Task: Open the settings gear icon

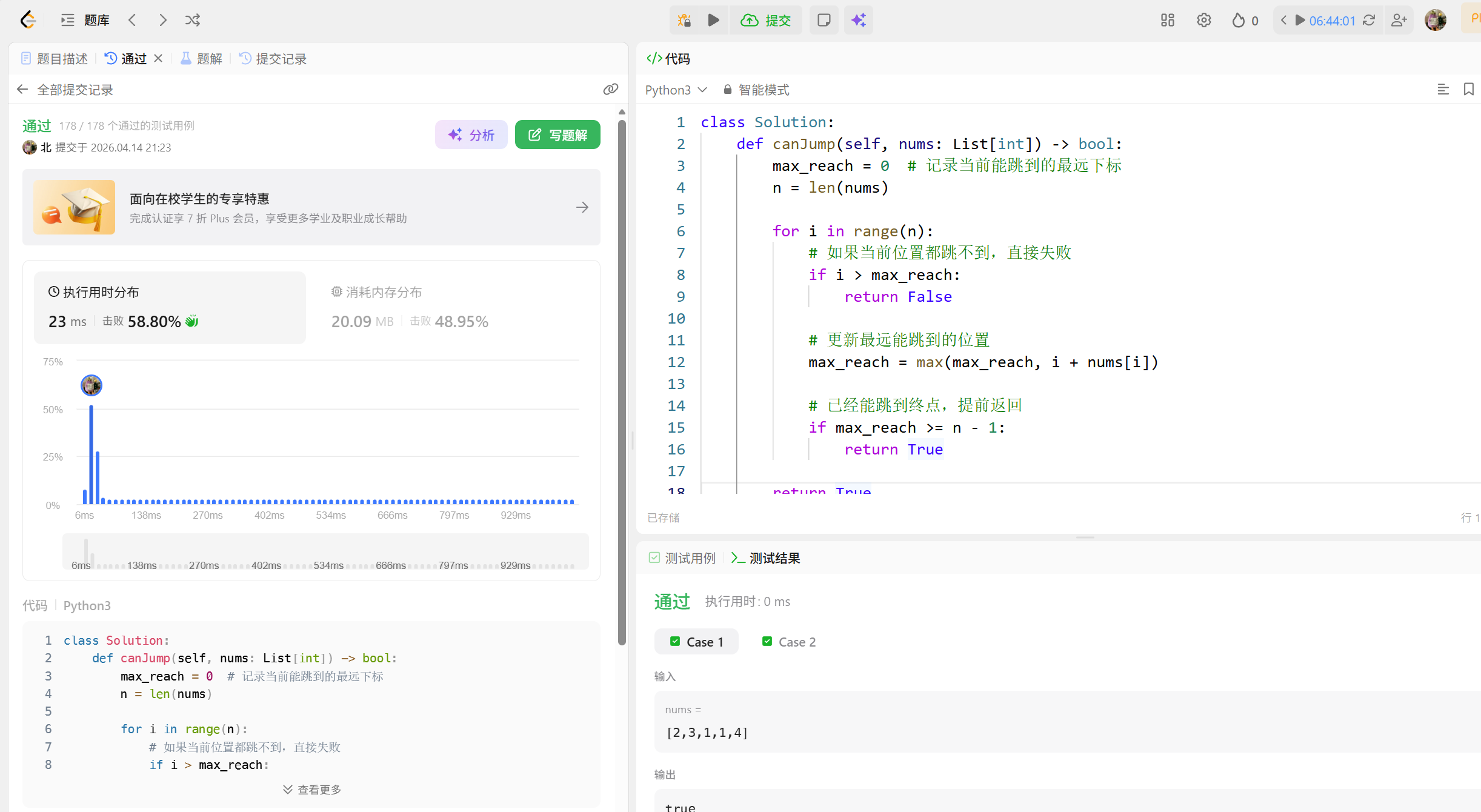Action: [x=1203, y=20]
